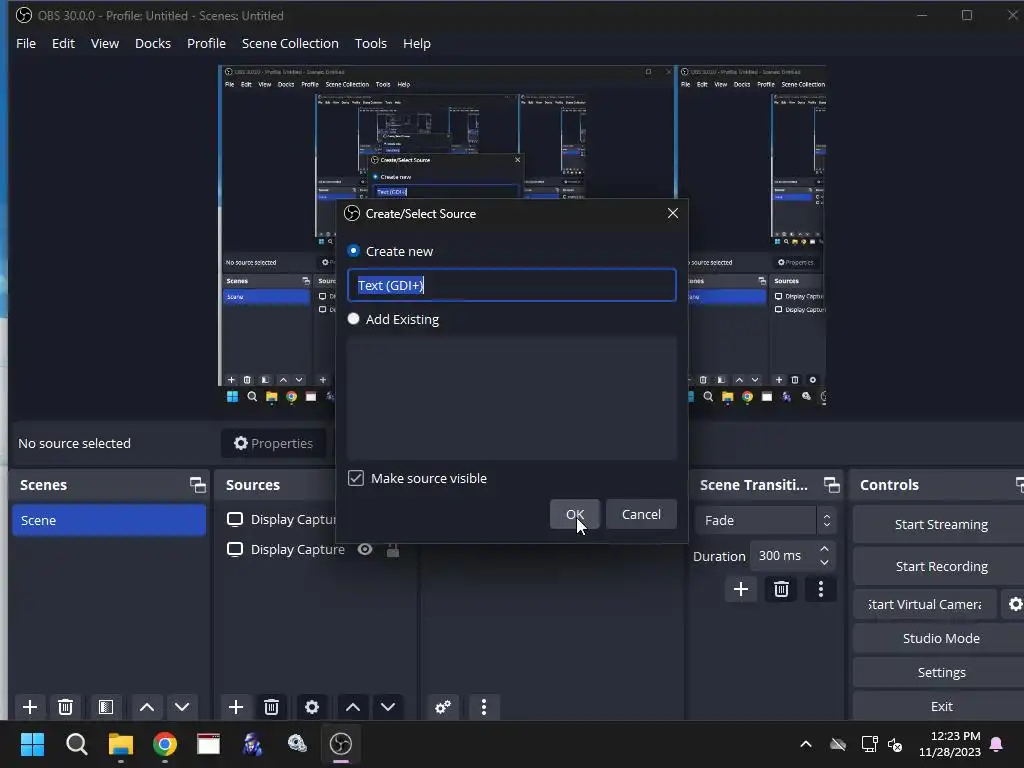Image resolution: width=1024 pixels, height=768 pixels.
Task: Add a new scene with plus icon
Action: pyautogui.click(x=29, y=707)
